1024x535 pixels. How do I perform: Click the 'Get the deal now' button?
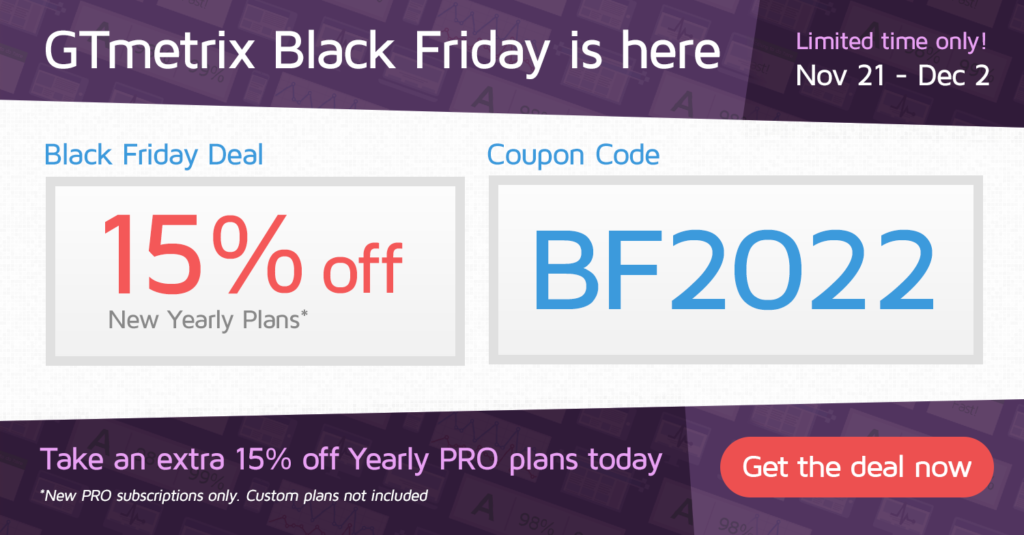(856, 467)
